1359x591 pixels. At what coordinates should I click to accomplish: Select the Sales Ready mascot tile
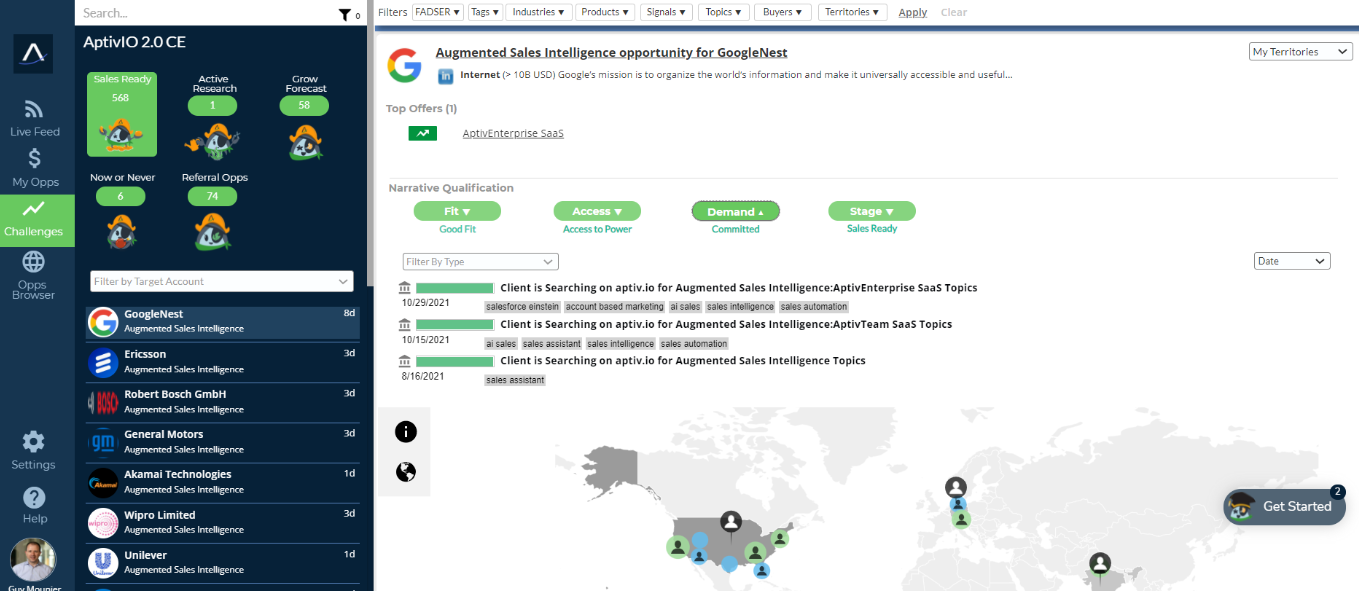pos(122,114)
